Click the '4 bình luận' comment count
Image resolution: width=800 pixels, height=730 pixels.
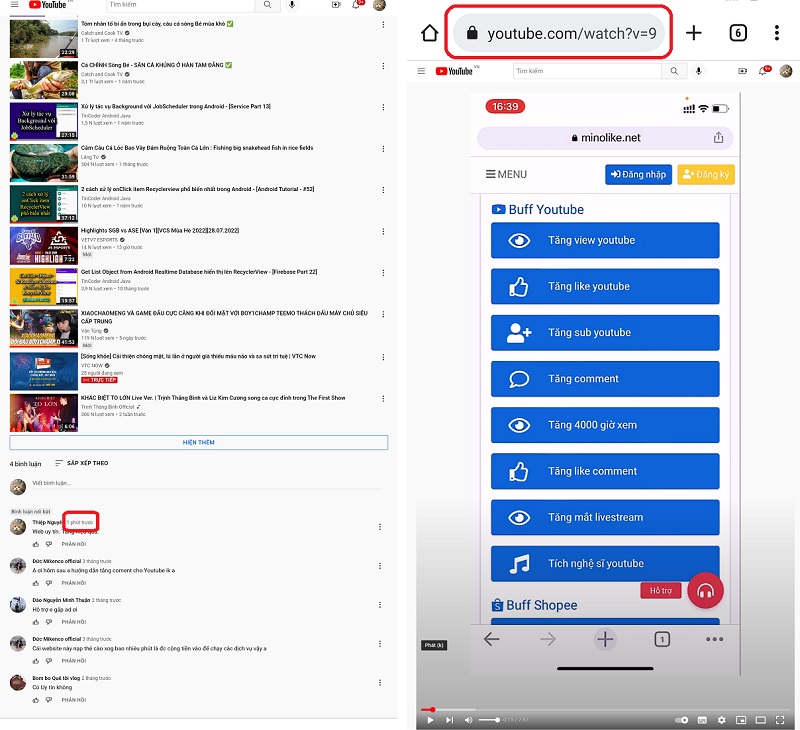pyautogui.click(x=26, y=464)
